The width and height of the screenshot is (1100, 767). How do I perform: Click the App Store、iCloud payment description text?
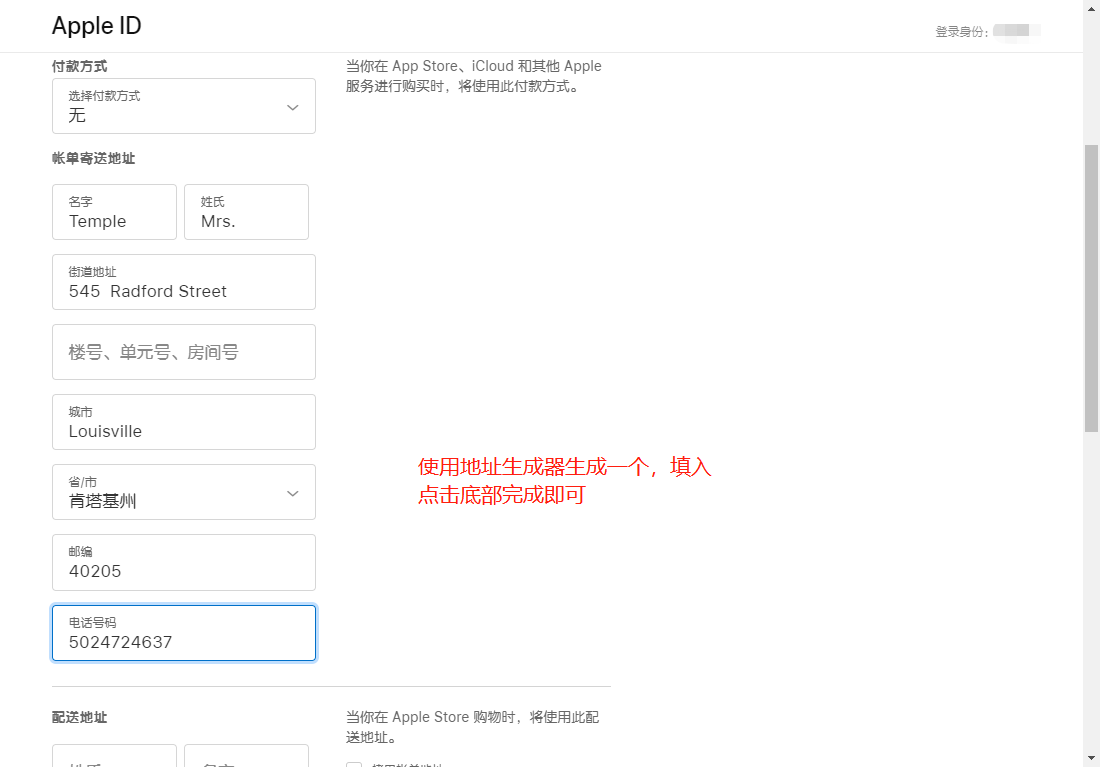click(474, 76)
